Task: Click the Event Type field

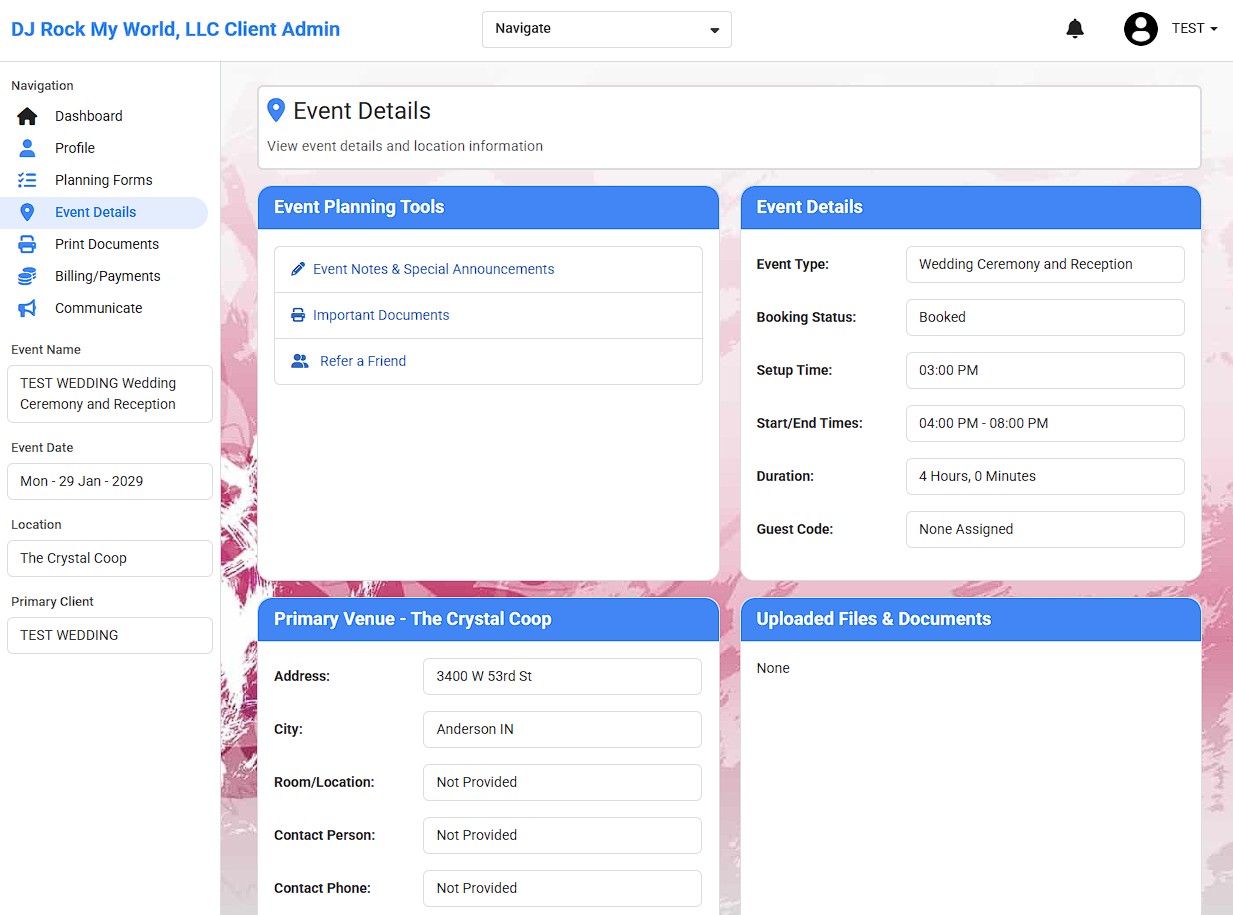Action: pyautogui.click(x=1045, y=264)
